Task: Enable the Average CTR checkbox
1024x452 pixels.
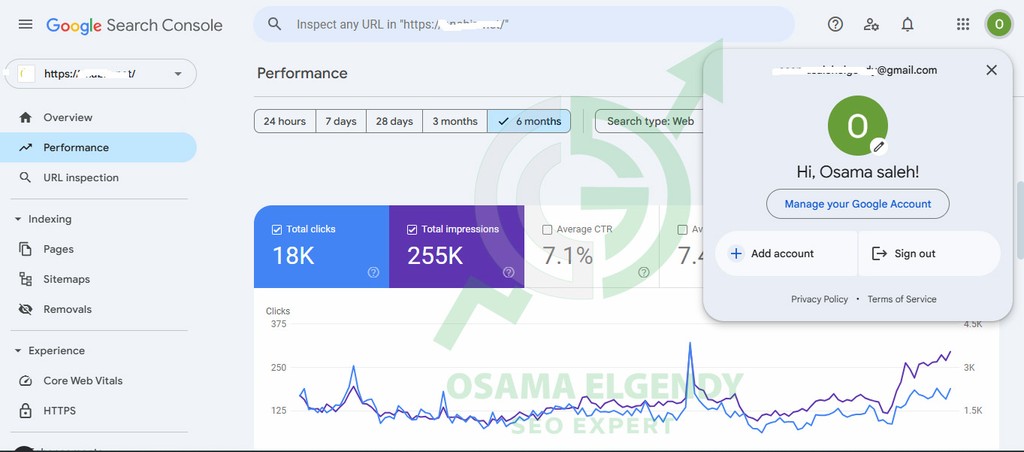Action: point(547,229)
